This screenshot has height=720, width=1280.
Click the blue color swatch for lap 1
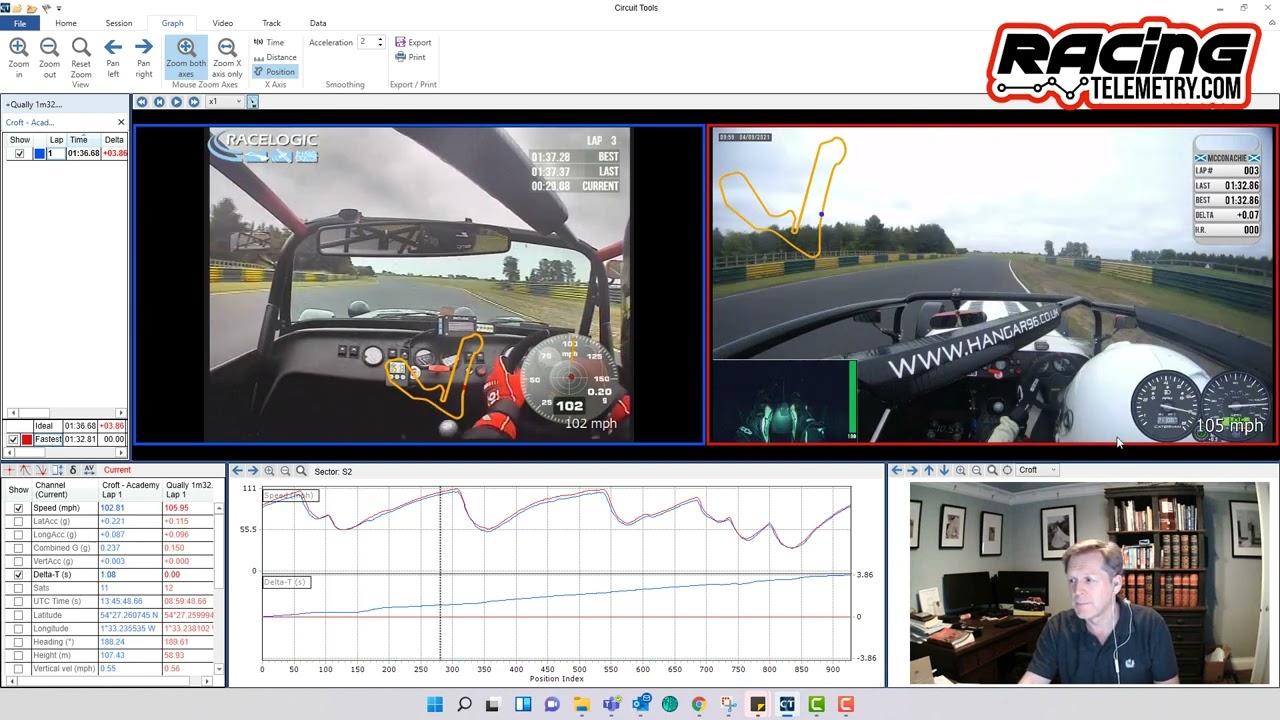40,153
